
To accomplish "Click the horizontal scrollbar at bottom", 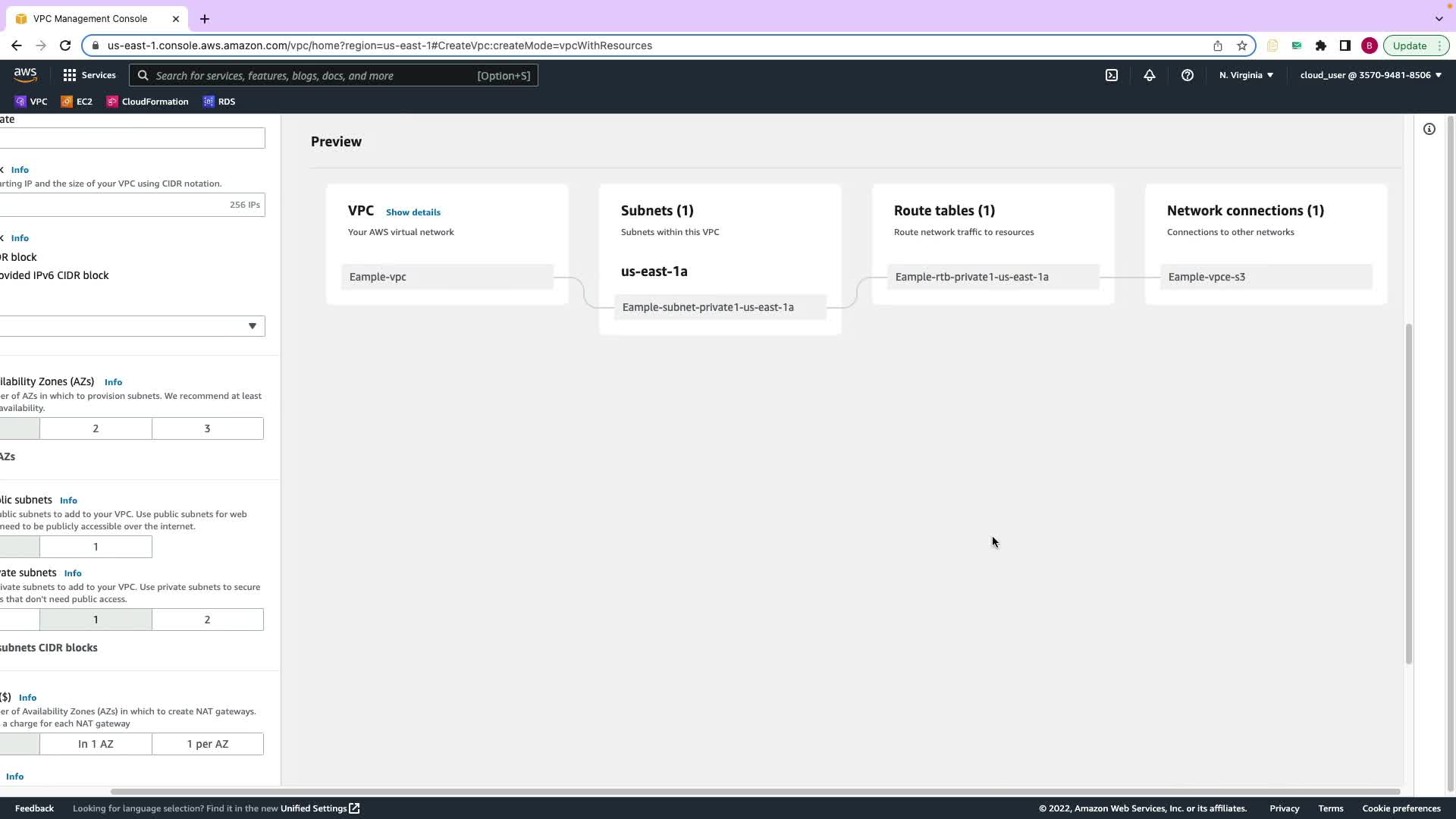I will click(x=755, y=792).
